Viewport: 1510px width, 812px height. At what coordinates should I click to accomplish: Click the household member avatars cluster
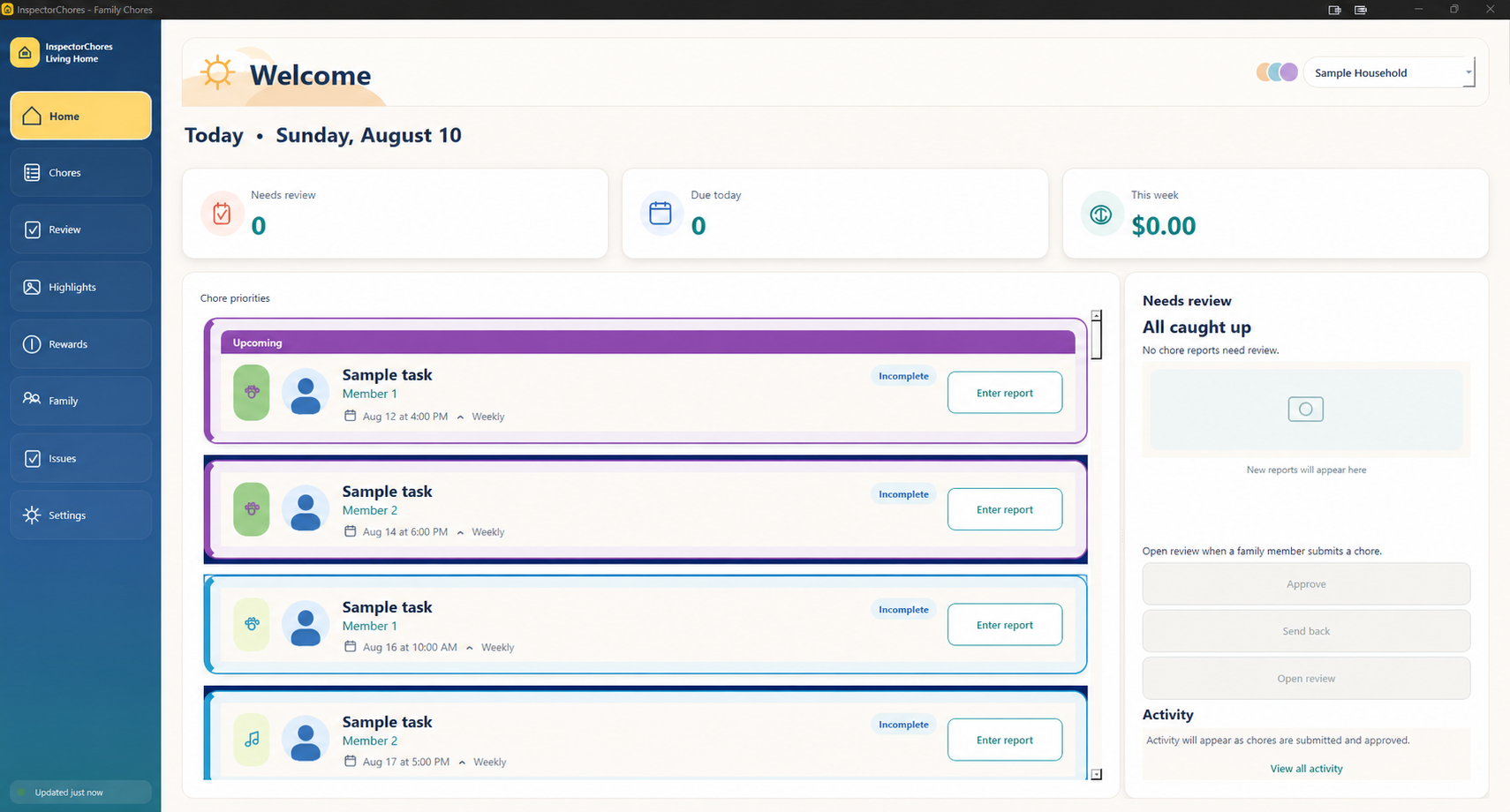coord(1277,72)
